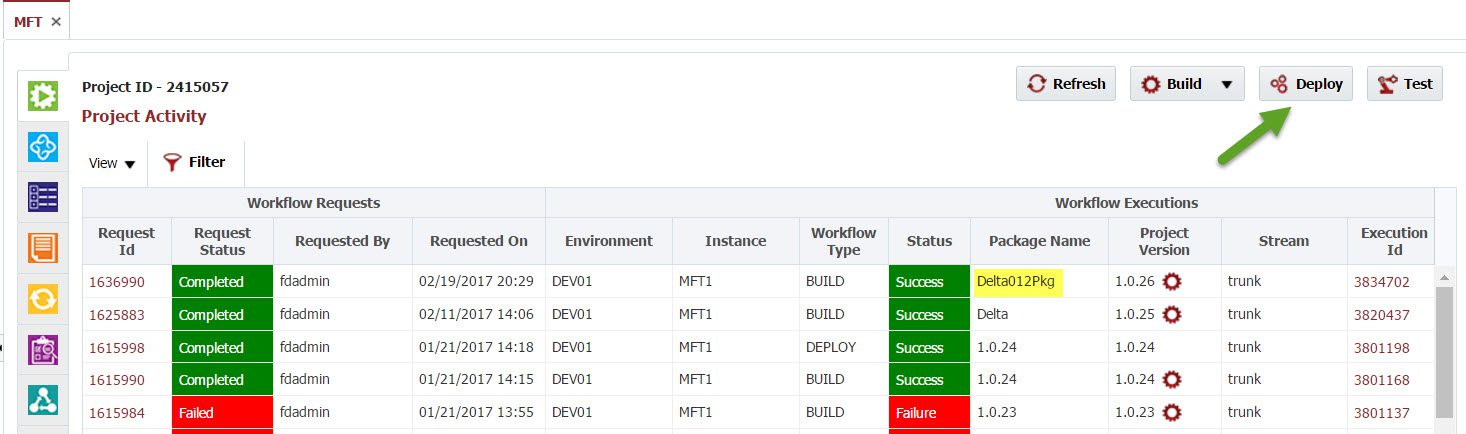Click gear icon beside version 1.0.23
1466x434 pixels.
tap(1173, 412)
